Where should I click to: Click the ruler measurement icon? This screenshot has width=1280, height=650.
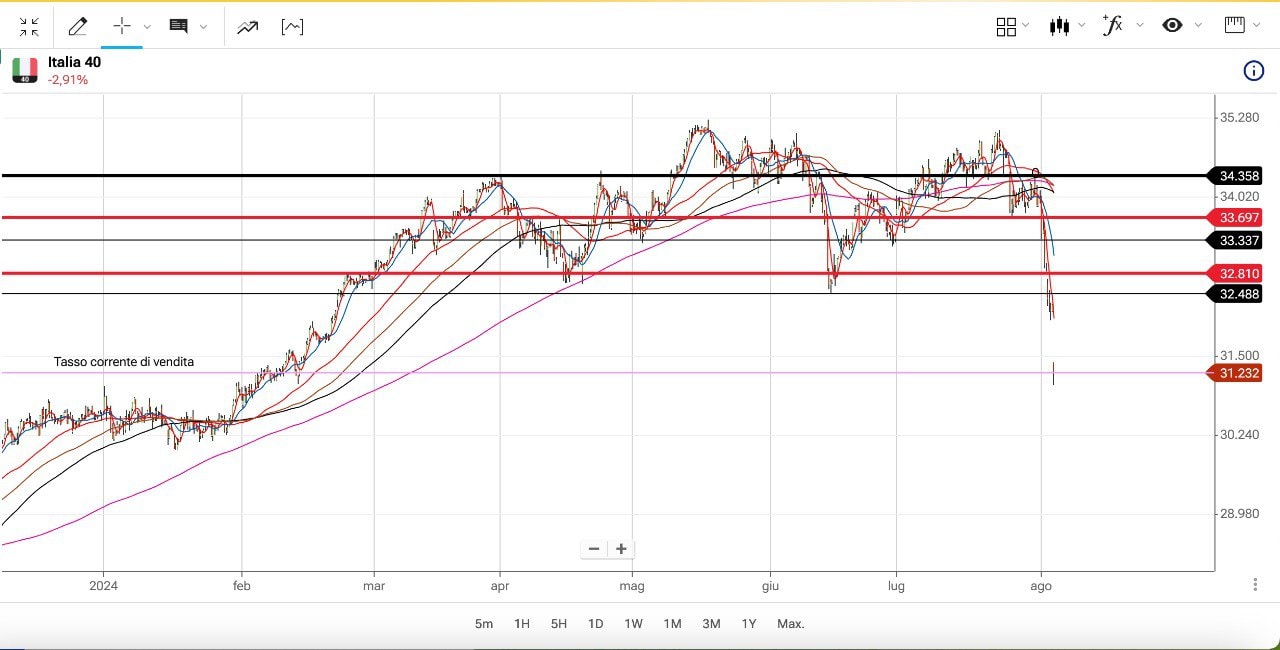(x=1235, y=25)
